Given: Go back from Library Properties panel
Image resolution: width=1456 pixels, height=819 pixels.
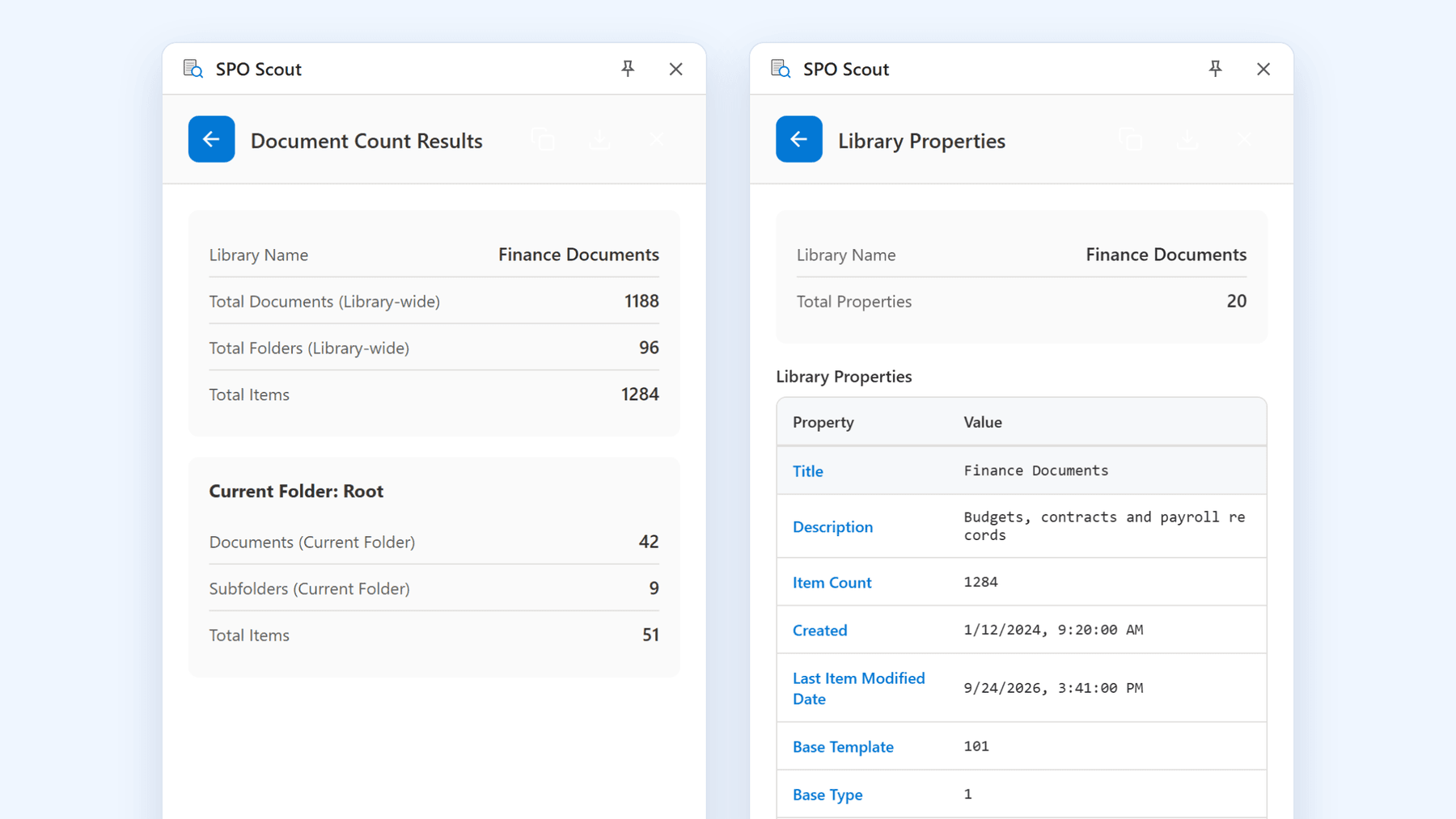Looking at the screenshot, I should click(x=798, y=139).
